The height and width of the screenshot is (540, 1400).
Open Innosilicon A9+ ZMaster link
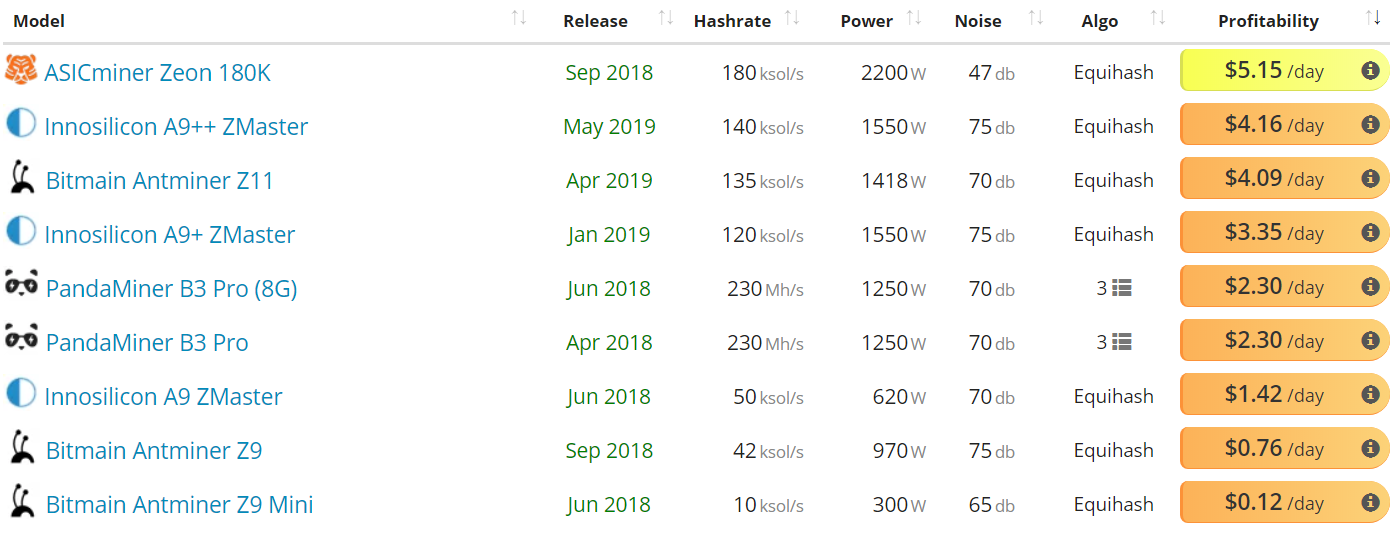[x=170, y=234]
